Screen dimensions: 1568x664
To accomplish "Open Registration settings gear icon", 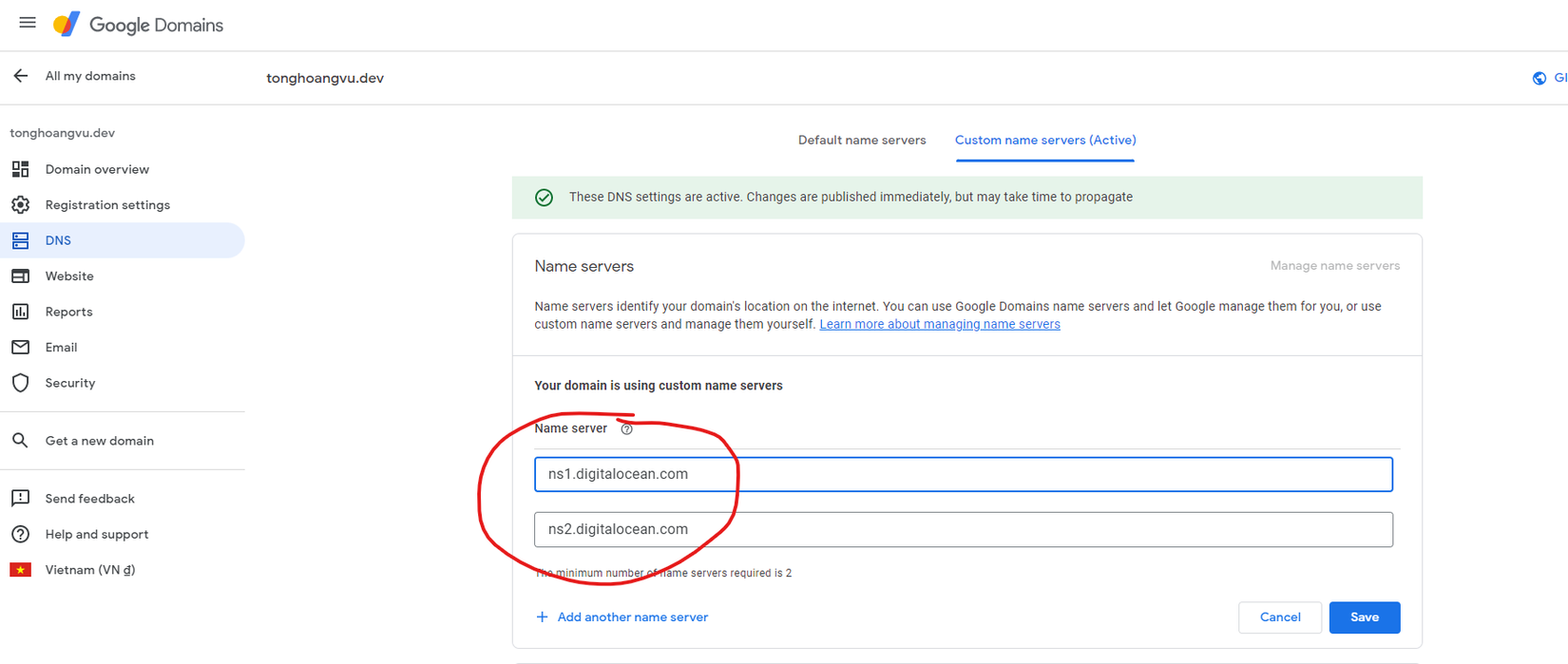I will coord(20,205).
